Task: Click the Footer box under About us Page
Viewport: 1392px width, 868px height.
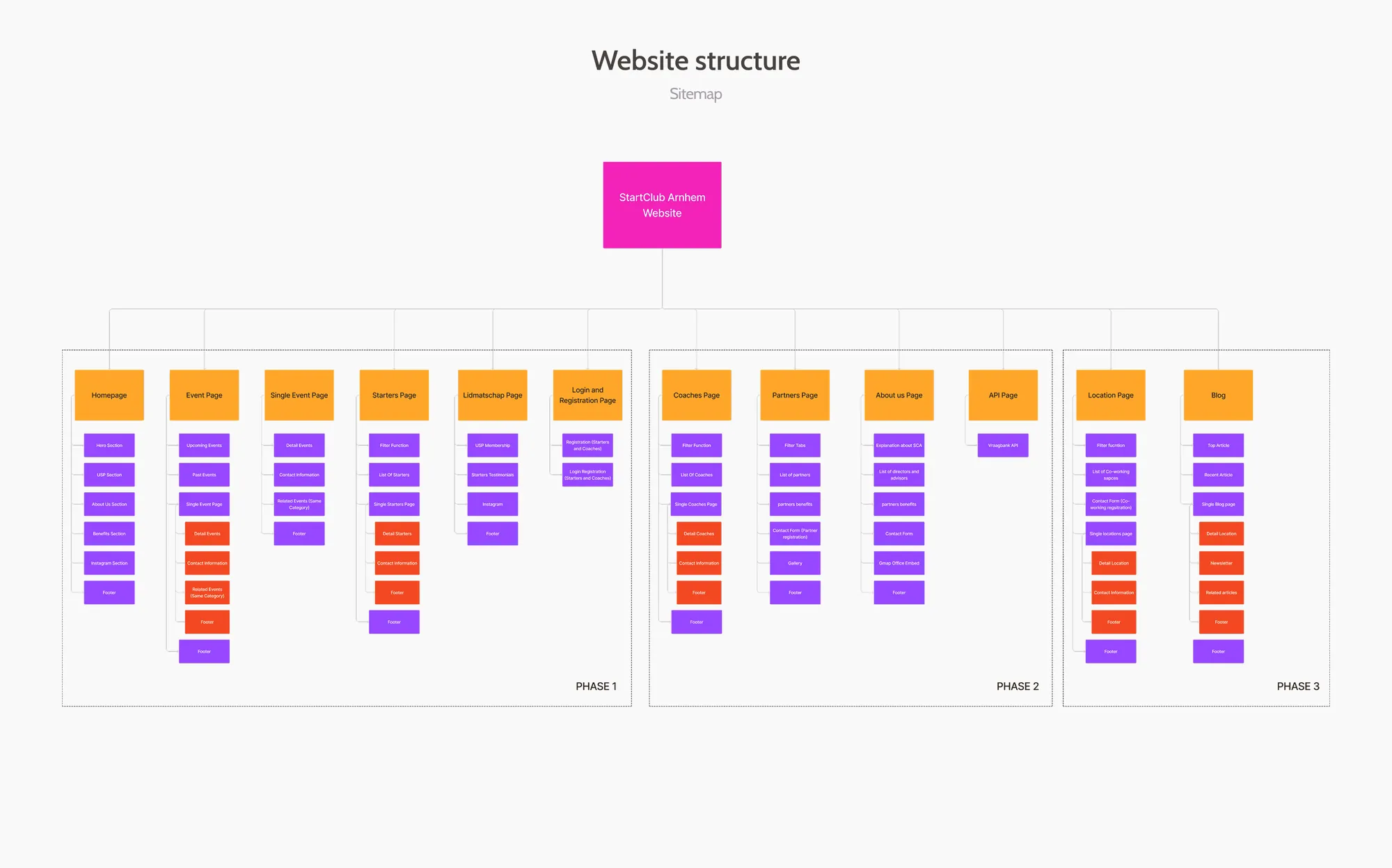Action: pyautogui.click(x=899, y=592)
